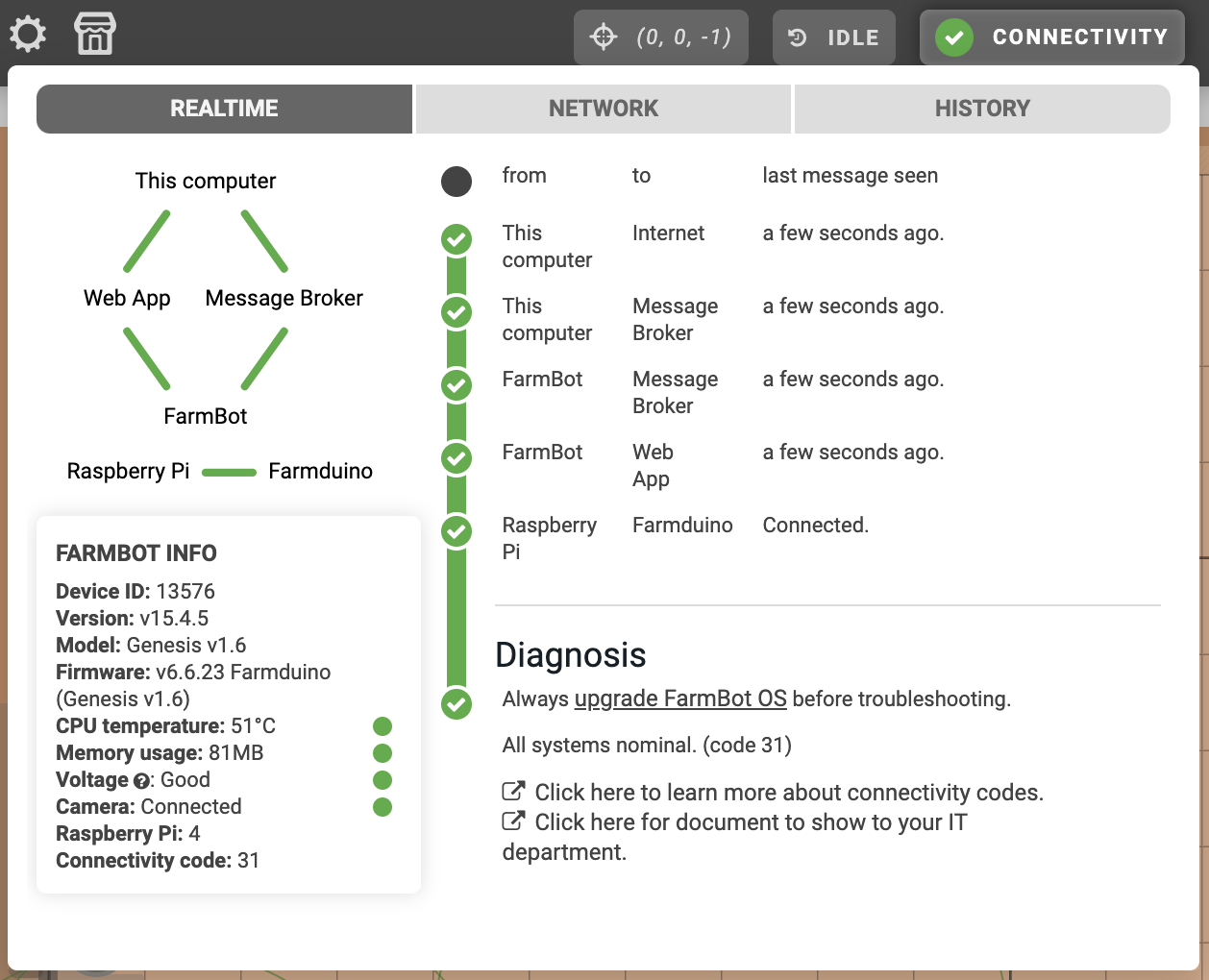
Task: Click the Raspberry Pi to Farmduino status checkmark
Action: tap(456, 531)
